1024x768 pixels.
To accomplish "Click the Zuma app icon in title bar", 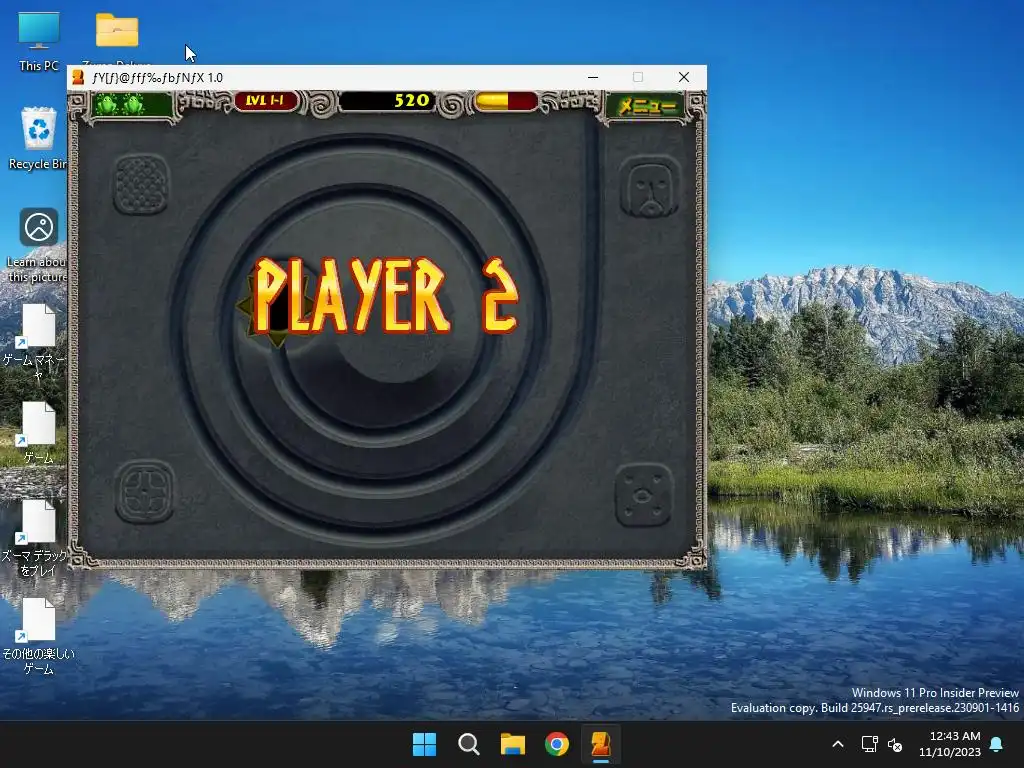I will pyautogui.click(x=78, y=78).
